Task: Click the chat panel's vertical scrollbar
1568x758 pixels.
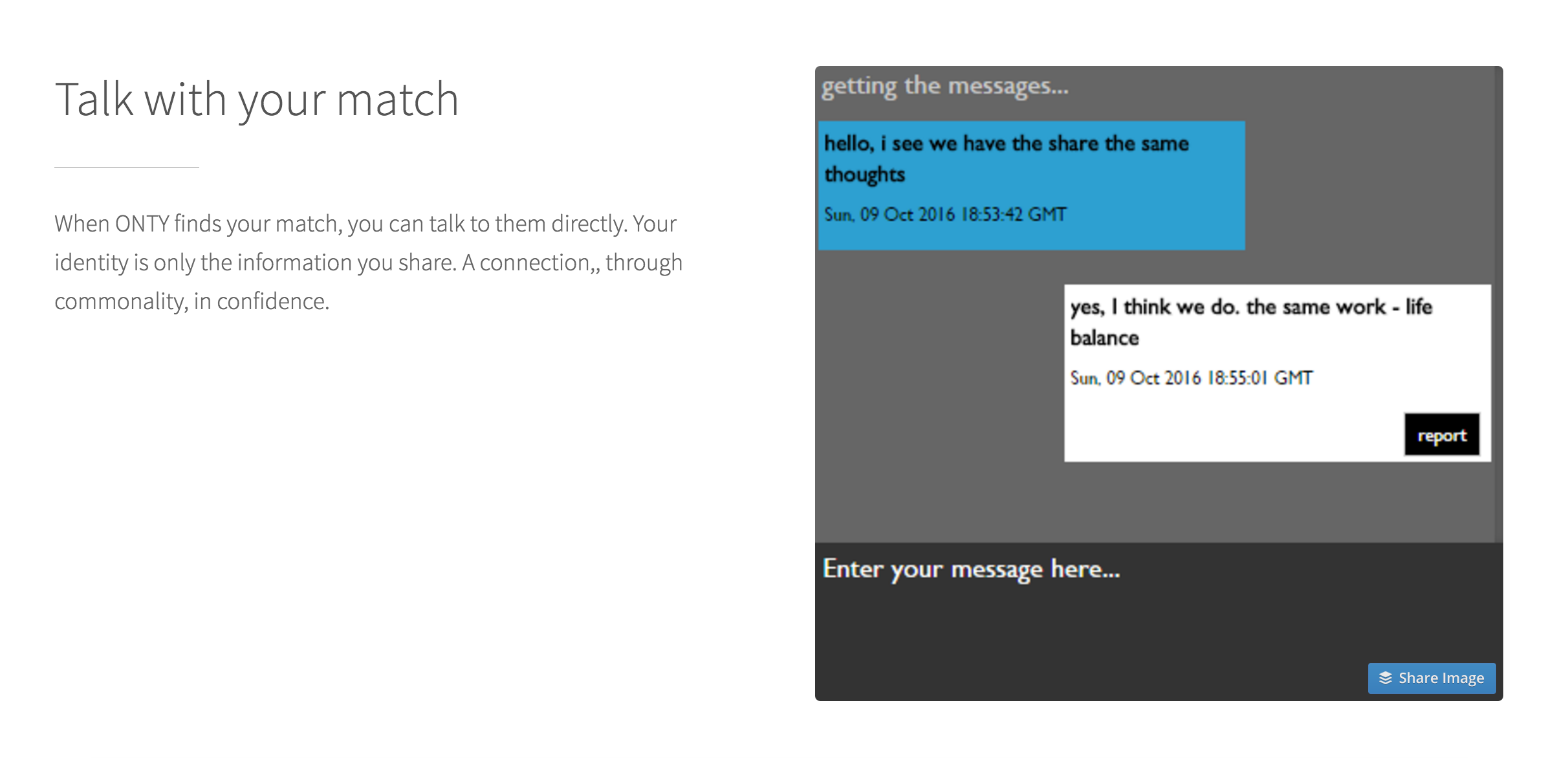Action: (1498, 304)
